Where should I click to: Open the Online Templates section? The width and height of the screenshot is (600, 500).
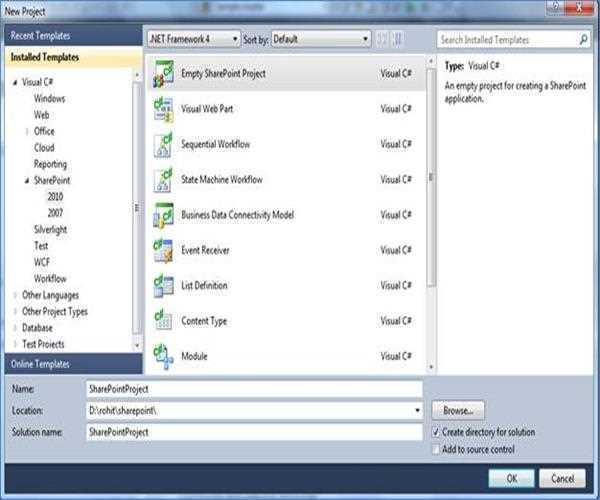73,364
